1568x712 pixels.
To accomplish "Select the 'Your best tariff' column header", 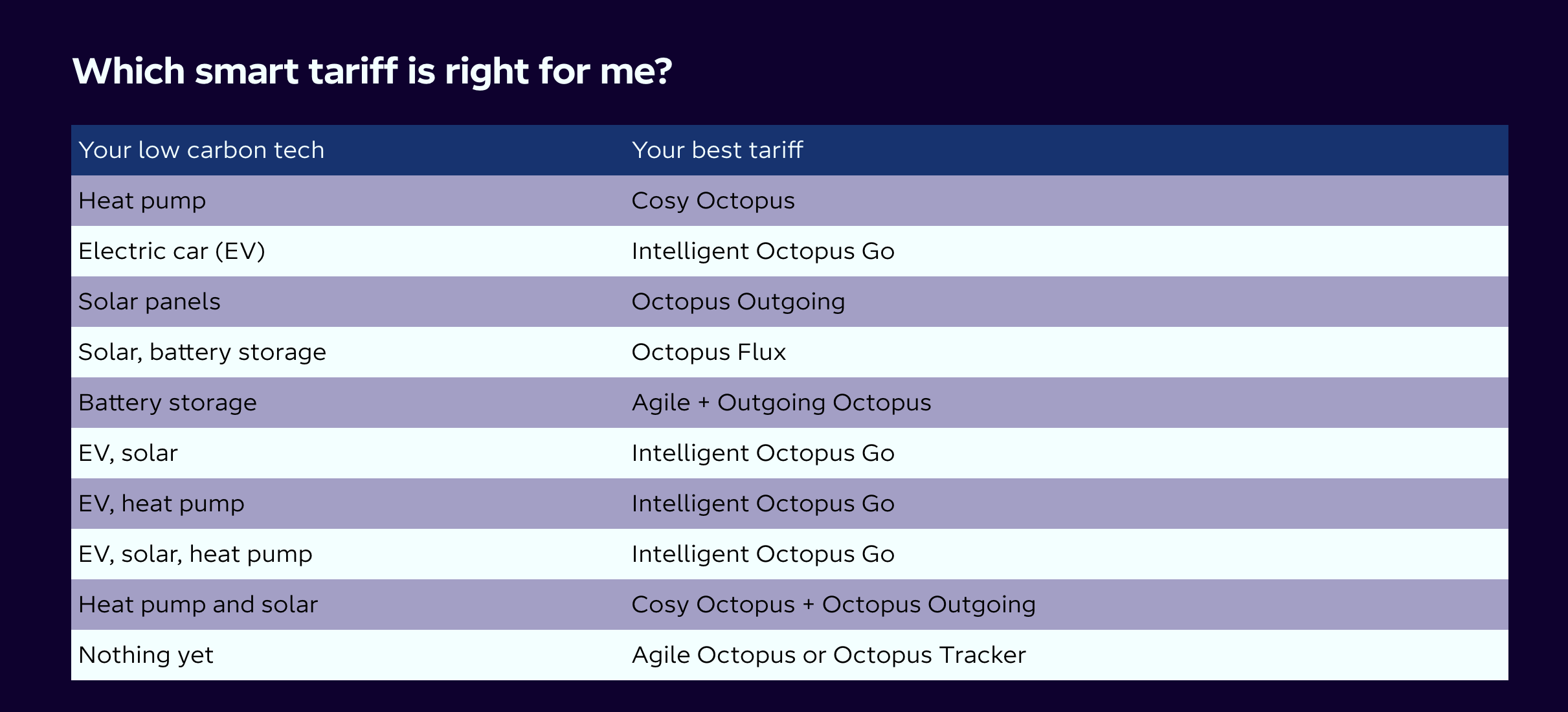I will [x=717, y=150].
